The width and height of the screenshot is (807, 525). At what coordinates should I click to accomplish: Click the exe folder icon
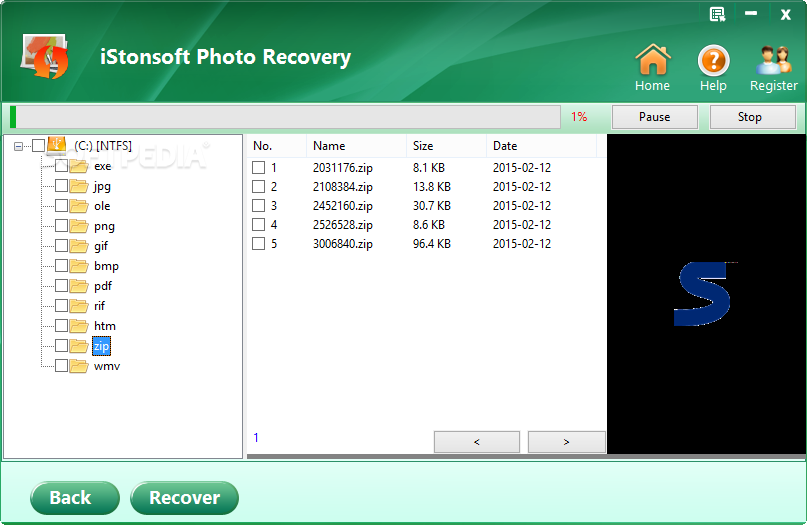point(79,166)
